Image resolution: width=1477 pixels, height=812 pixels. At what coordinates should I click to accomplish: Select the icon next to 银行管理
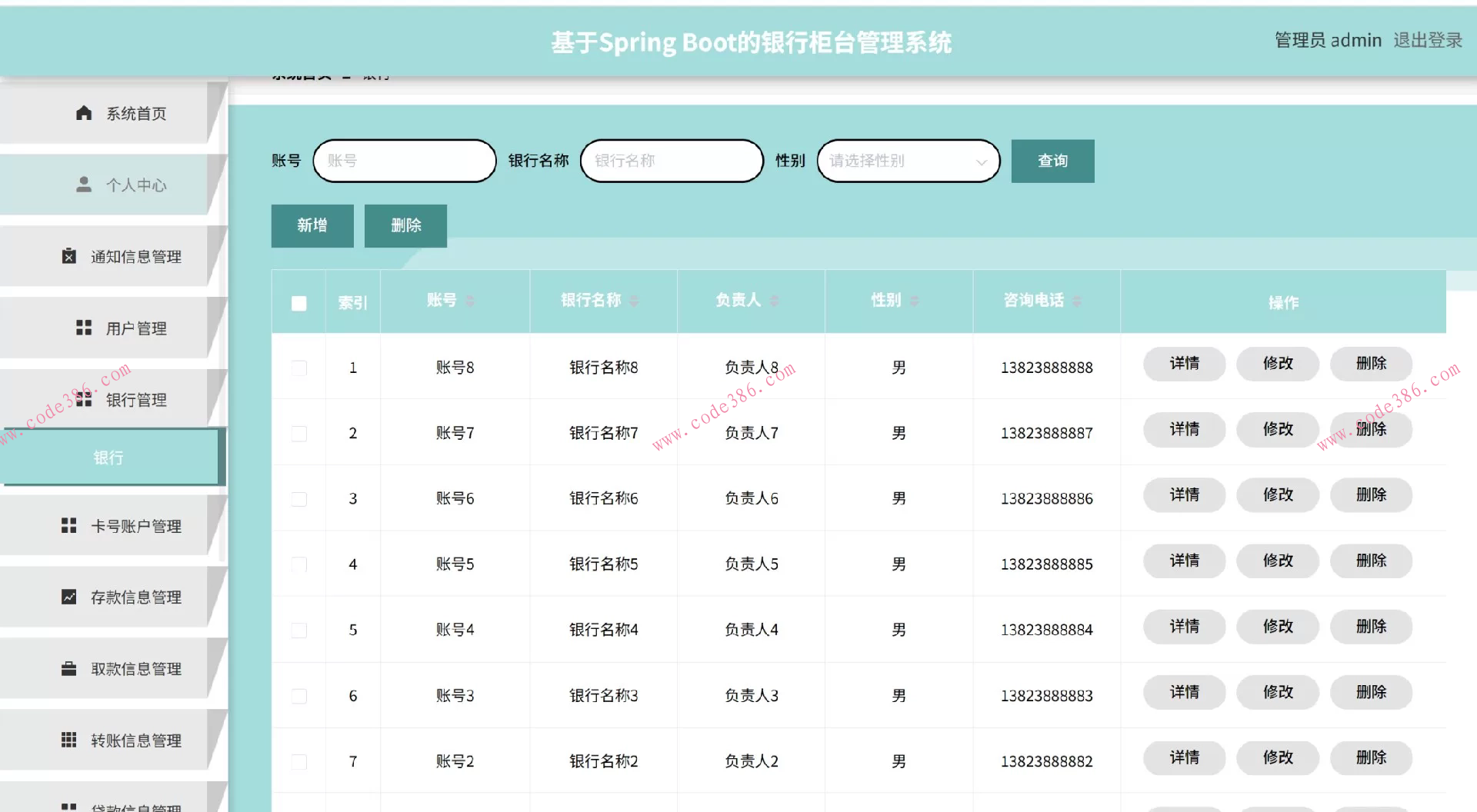85,399
